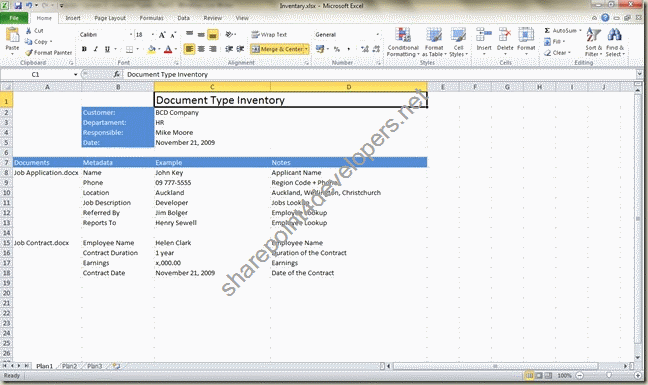The height and width of the screenshot is (385, 648).
Task: Click Decrease Decimal icon
Action: point(376,49)
